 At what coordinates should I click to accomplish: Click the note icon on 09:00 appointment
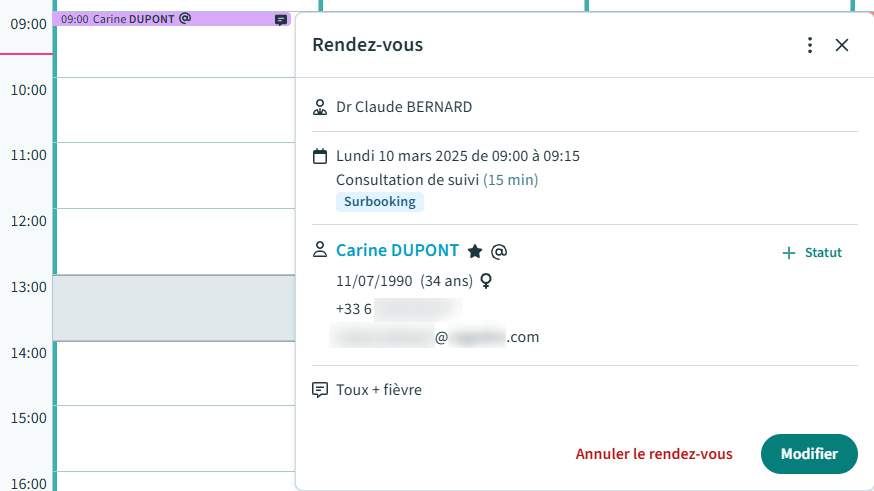click(281, 20)
